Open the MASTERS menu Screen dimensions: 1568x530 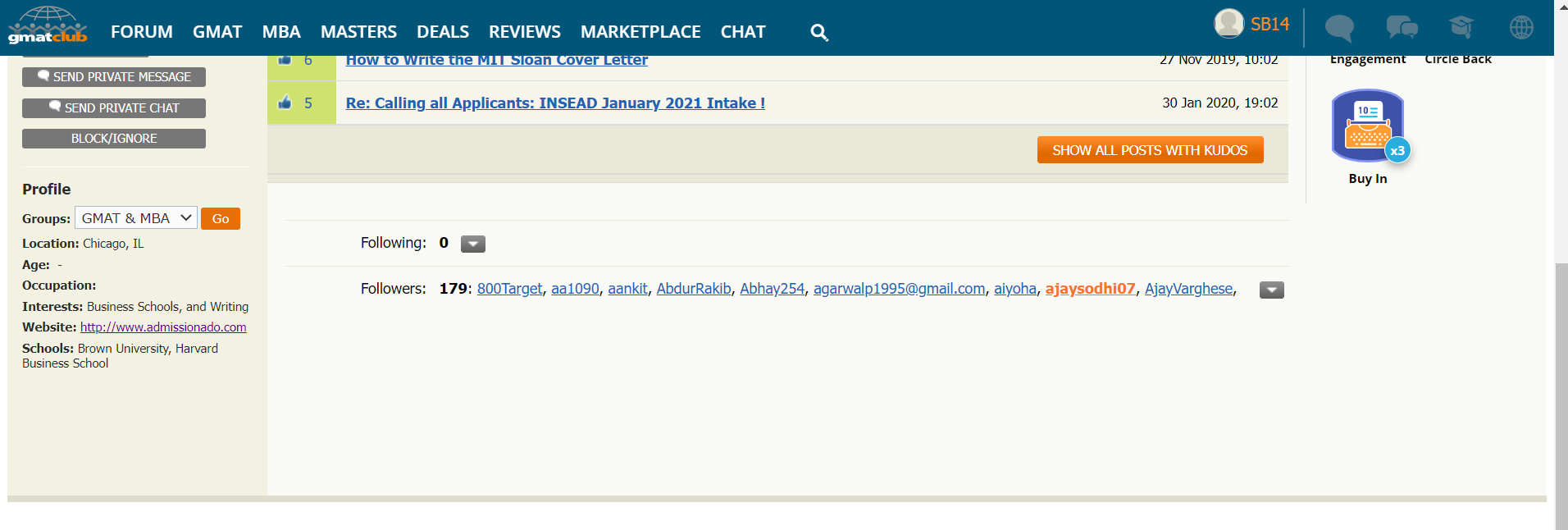tap(358, 32)
